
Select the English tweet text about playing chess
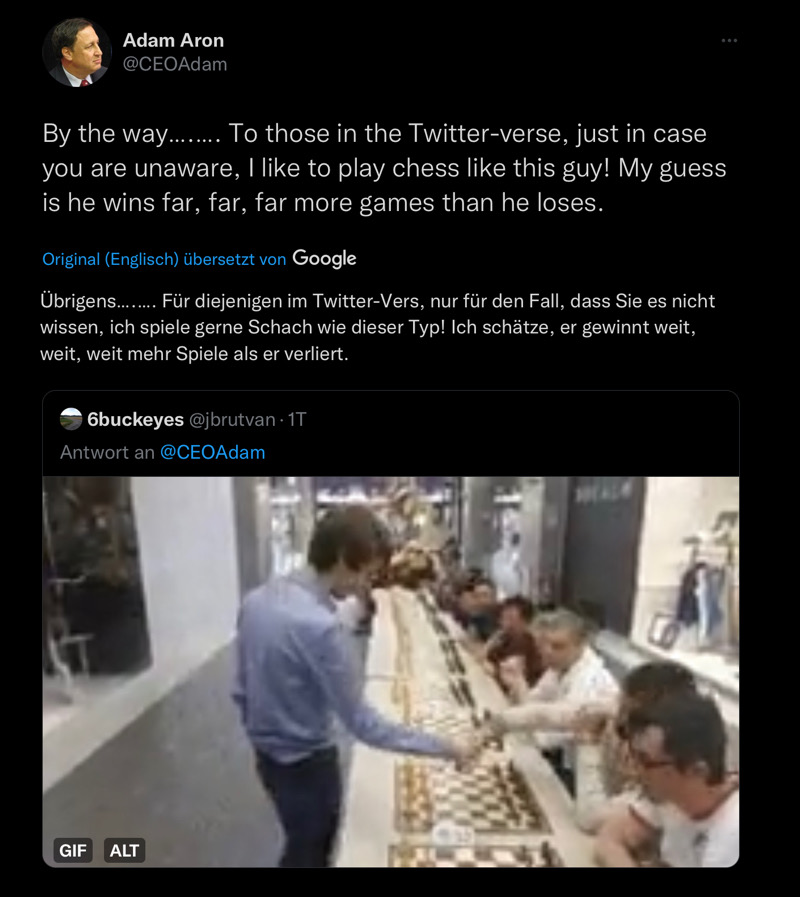380,168
